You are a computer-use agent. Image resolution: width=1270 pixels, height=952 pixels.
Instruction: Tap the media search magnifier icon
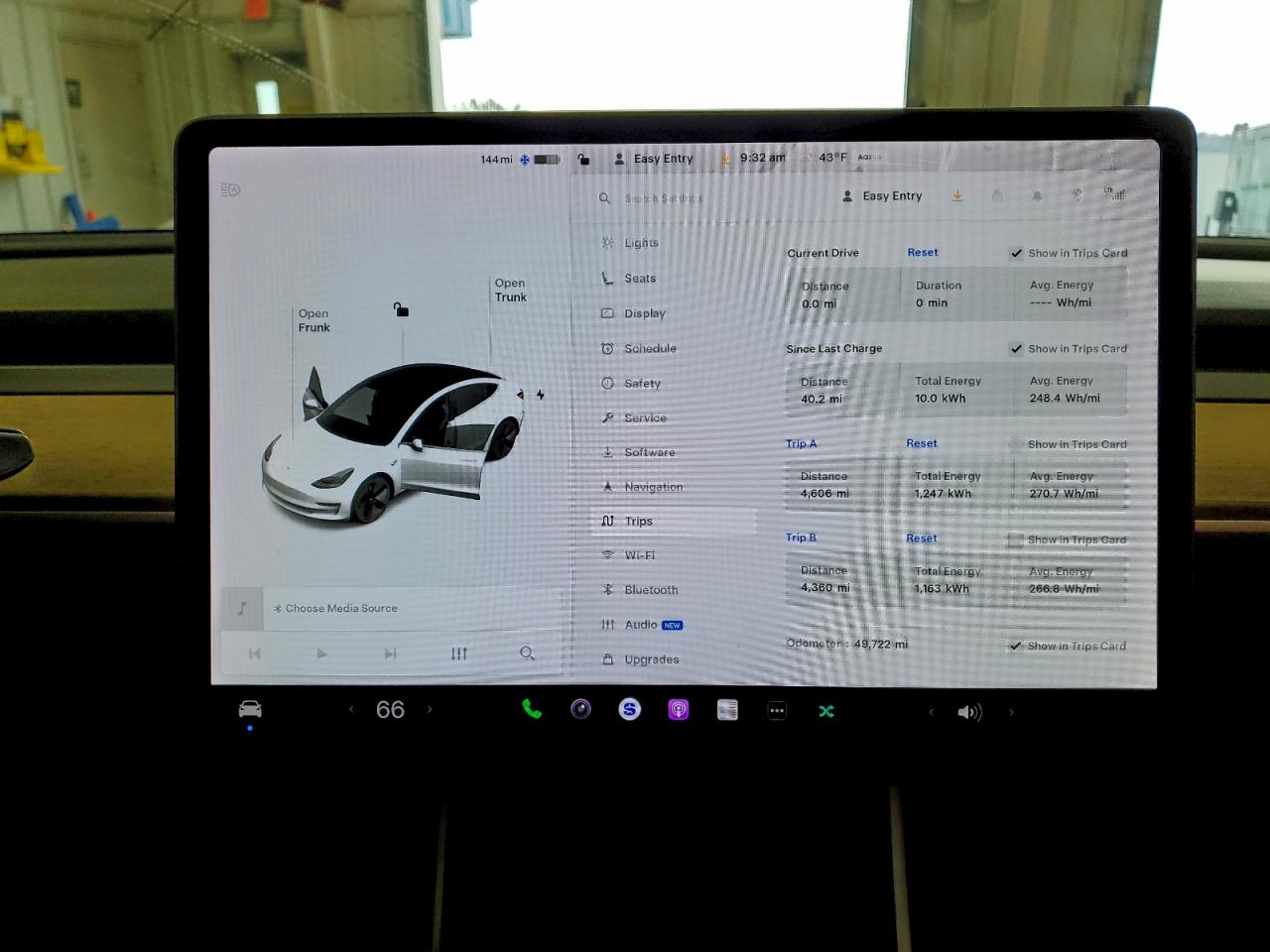pyautogui.click(x=527, y=654)
